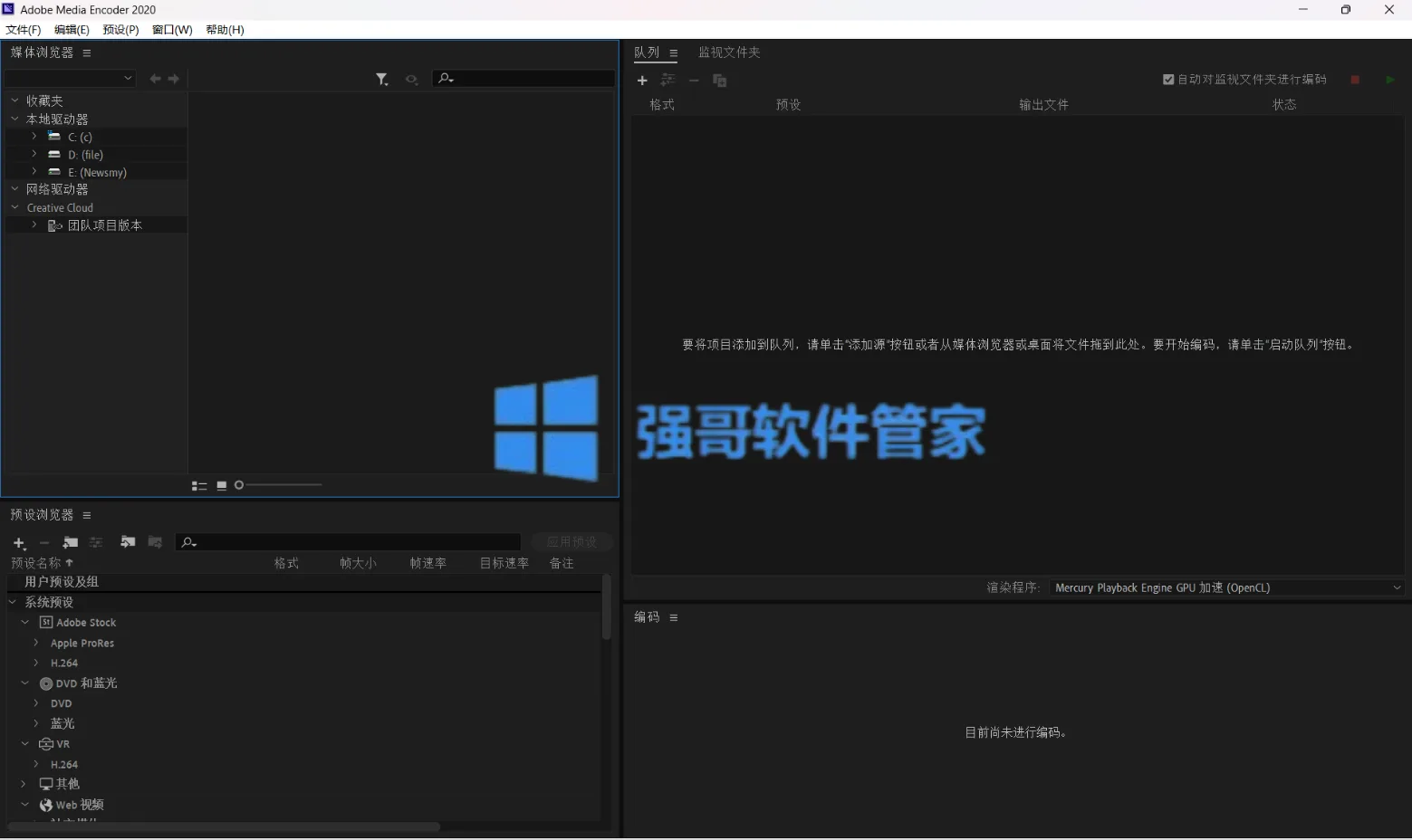Open the 渲染程序 Mercury Playback Engine dropdown
1412x840 pixels.
[x=1227, y=588]
